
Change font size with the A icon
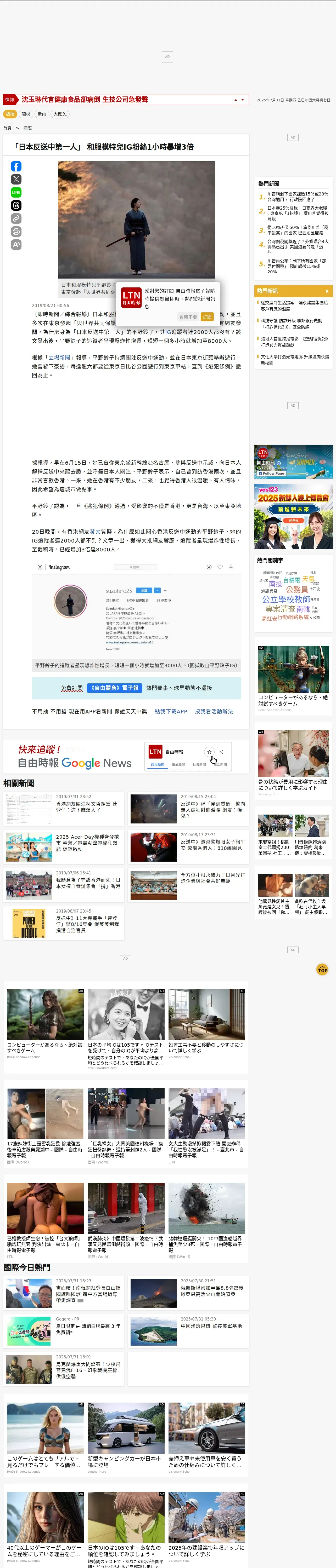pyautogui.click(x=16, y=245)
